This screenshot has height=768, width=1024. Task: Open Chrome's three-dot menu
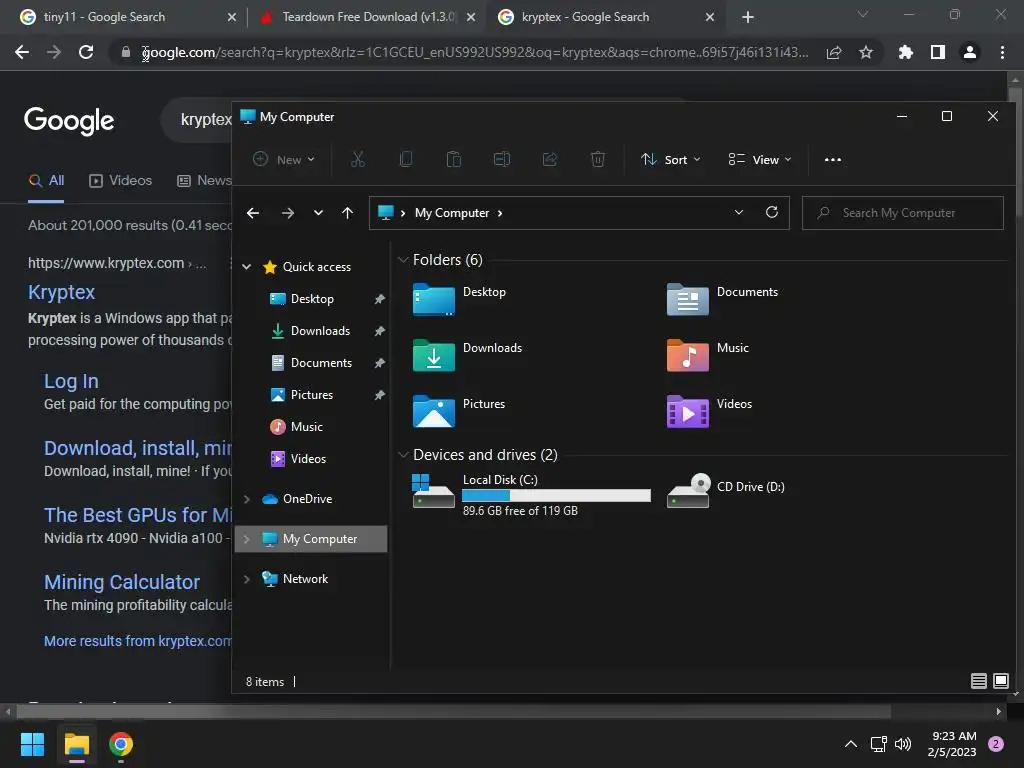coord(1002,52)
